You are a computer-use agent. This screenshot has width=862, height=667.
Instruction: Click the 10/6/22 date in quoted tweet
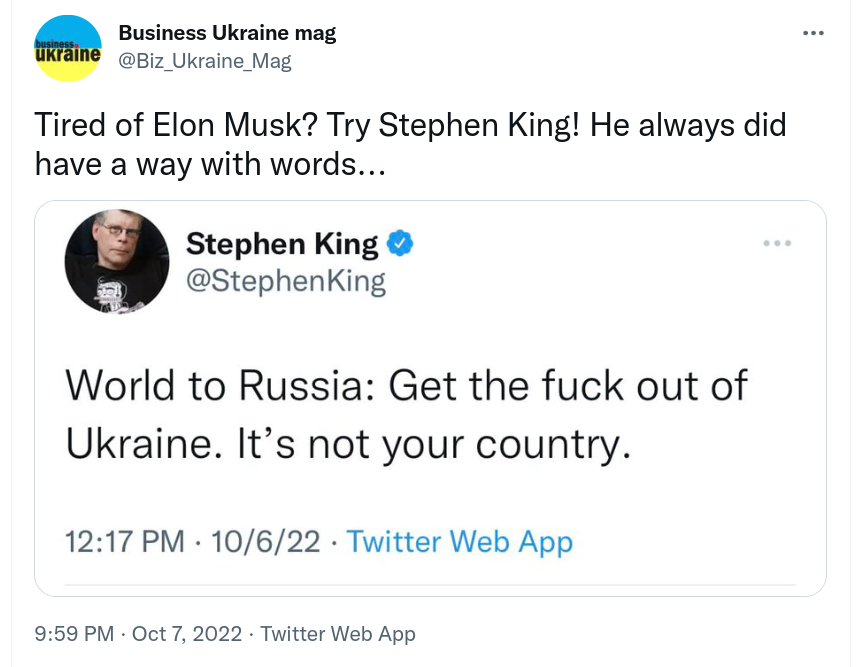coord(266,542)
